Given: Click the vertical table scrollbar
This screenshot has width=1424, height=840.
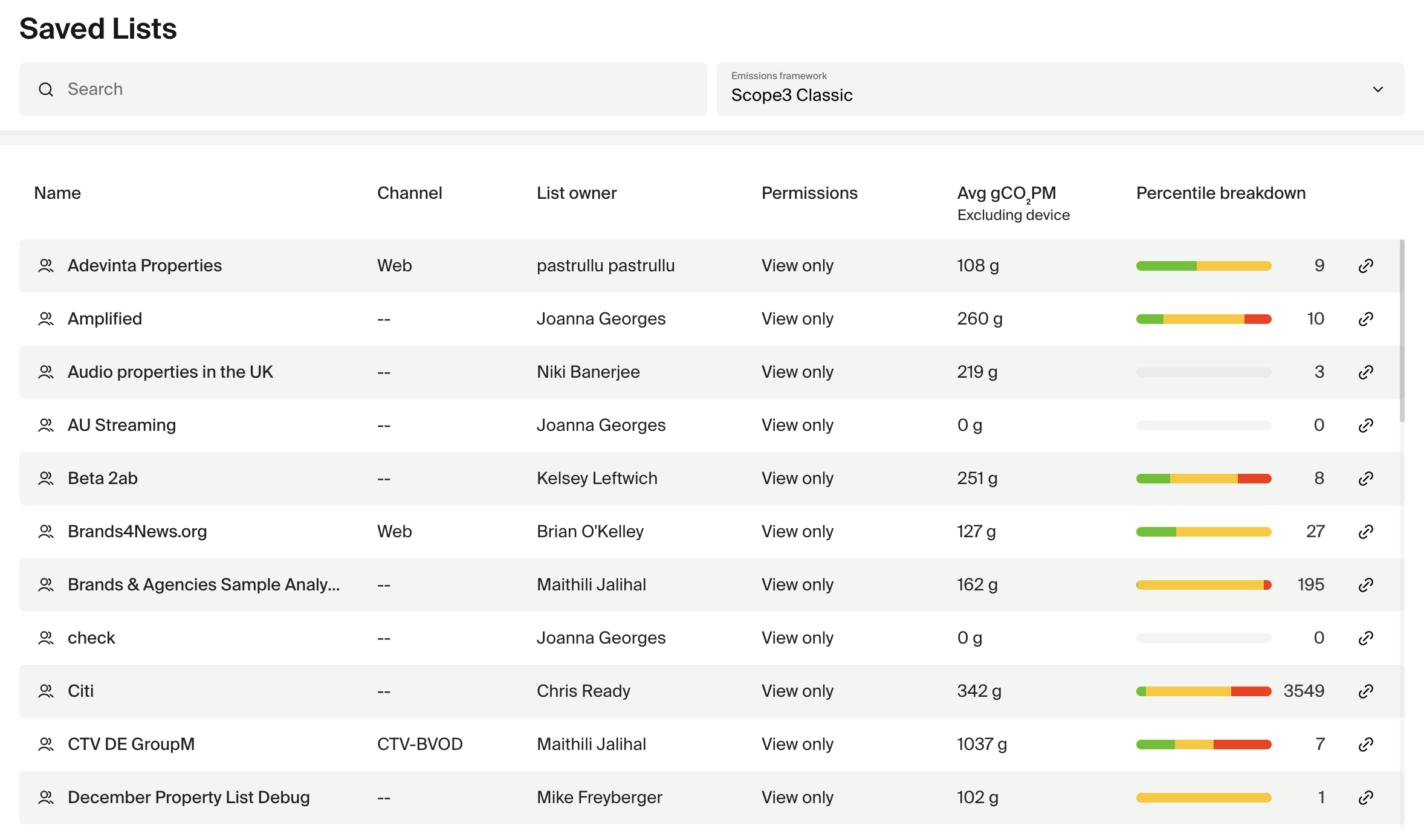Looking at the screenshot, I should click(x=1402, y=331).
